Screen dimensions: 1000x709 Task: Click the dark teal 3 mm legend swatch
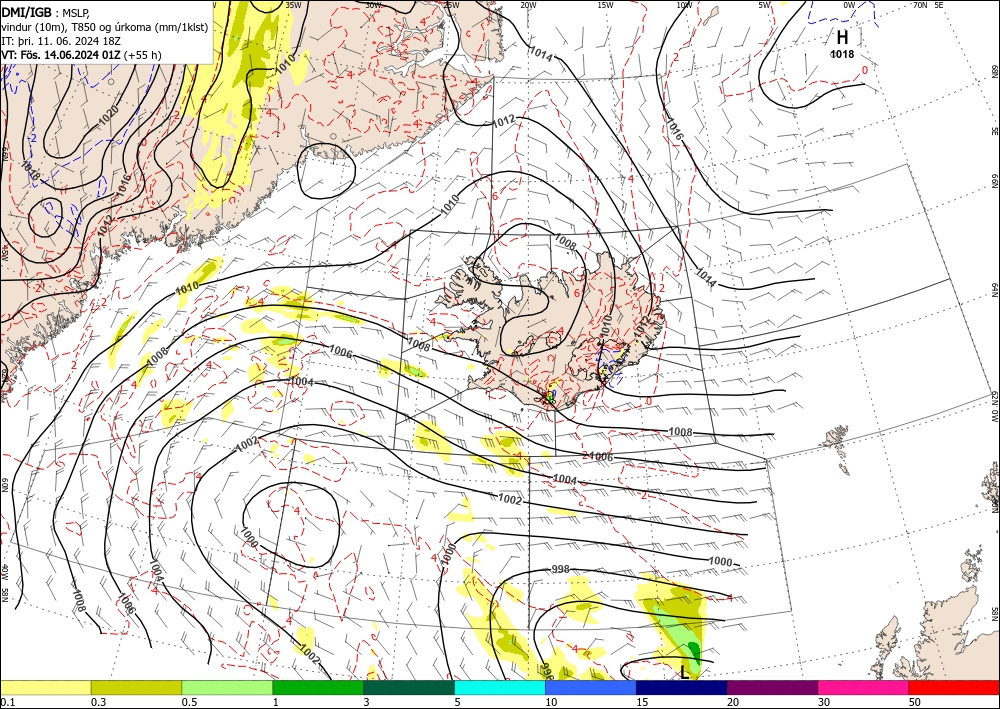[409, 687]
